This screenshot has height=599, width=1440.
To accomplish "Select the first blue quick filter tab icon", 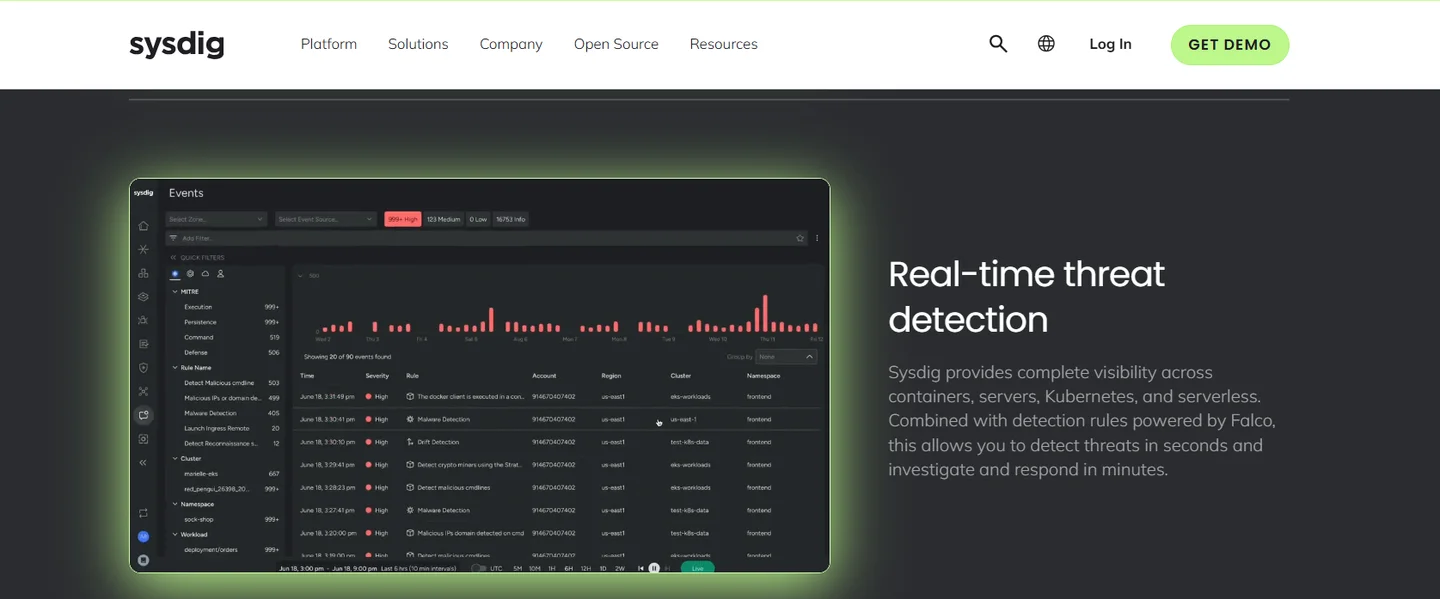I will pyautogui.click(x=175, y=273).
